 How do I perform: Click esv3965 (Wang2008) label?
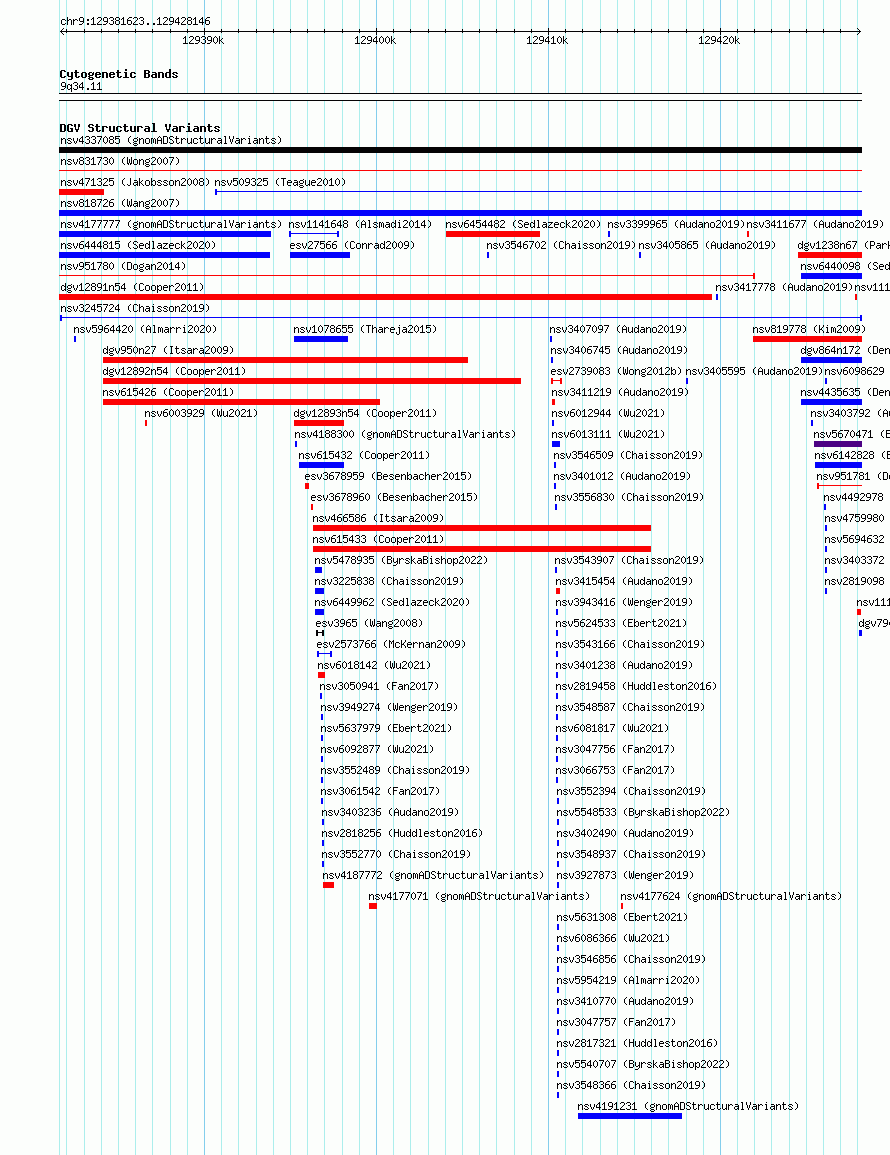click(369, 623)
